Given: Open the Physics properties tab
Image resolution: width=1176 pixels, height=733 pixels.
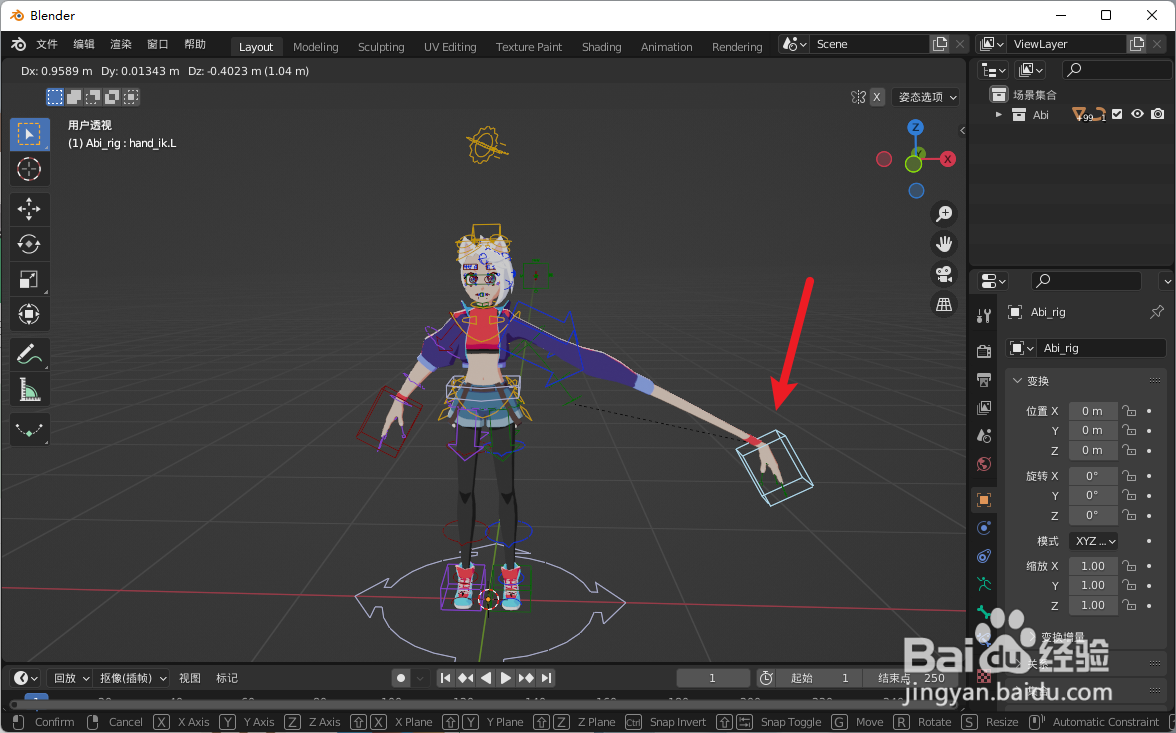Looking at the screenshot, I should coord(984,528).
